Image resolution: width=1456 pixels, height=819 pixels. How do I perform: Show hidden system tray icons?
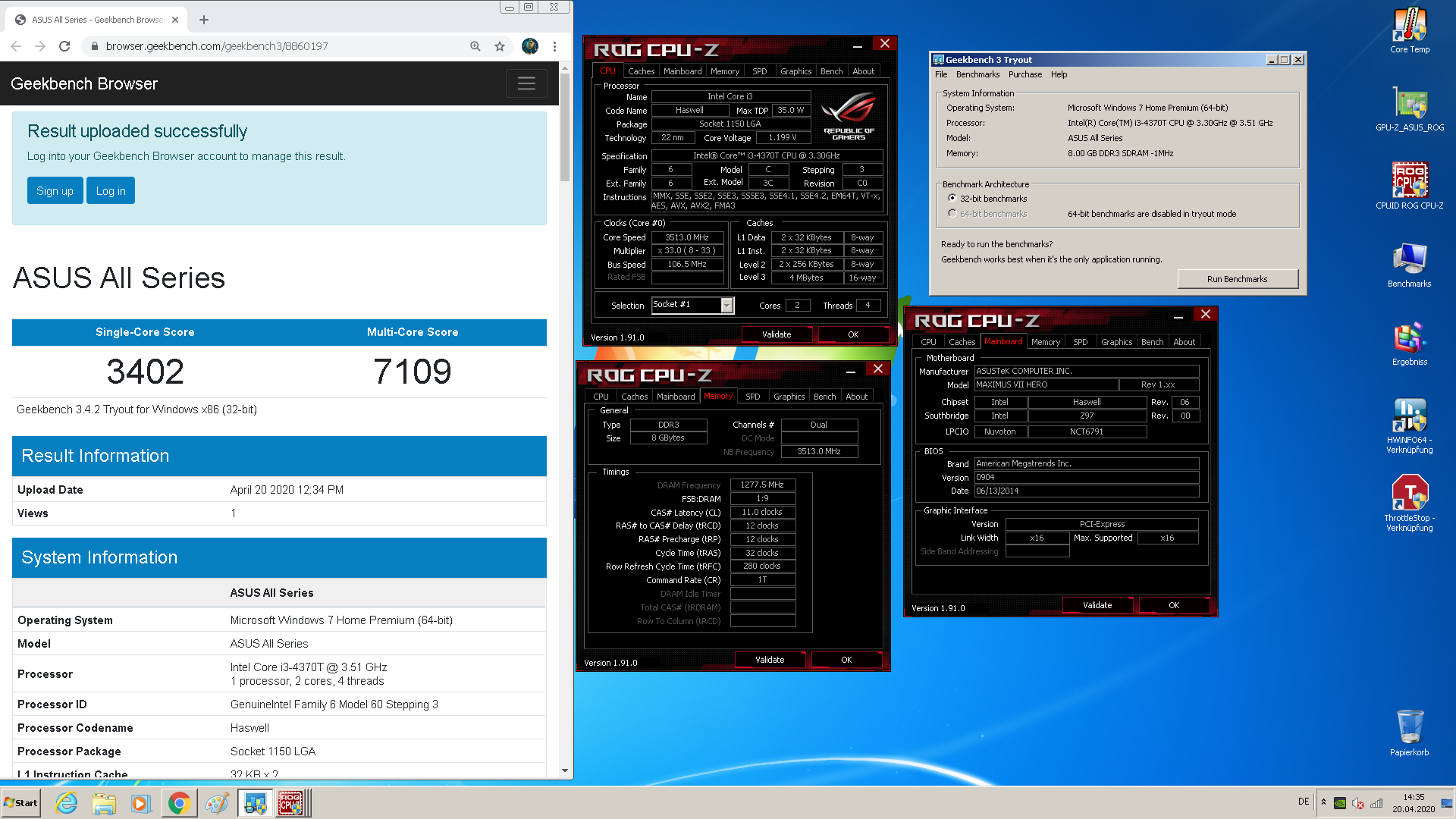coord(1323,802)
